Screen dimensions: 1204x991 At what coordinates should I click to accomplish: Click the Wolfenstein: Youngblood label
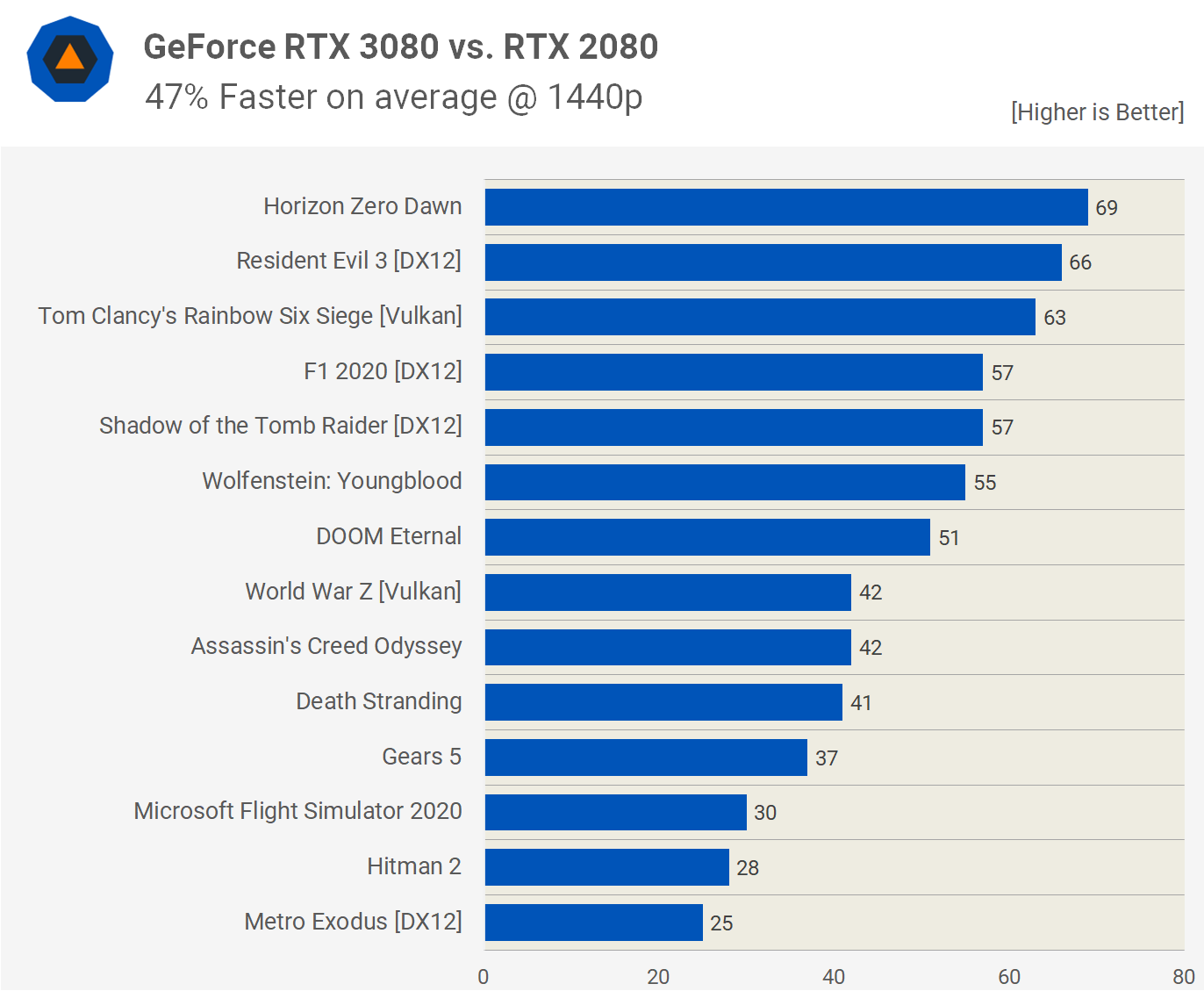pos(332,481)
